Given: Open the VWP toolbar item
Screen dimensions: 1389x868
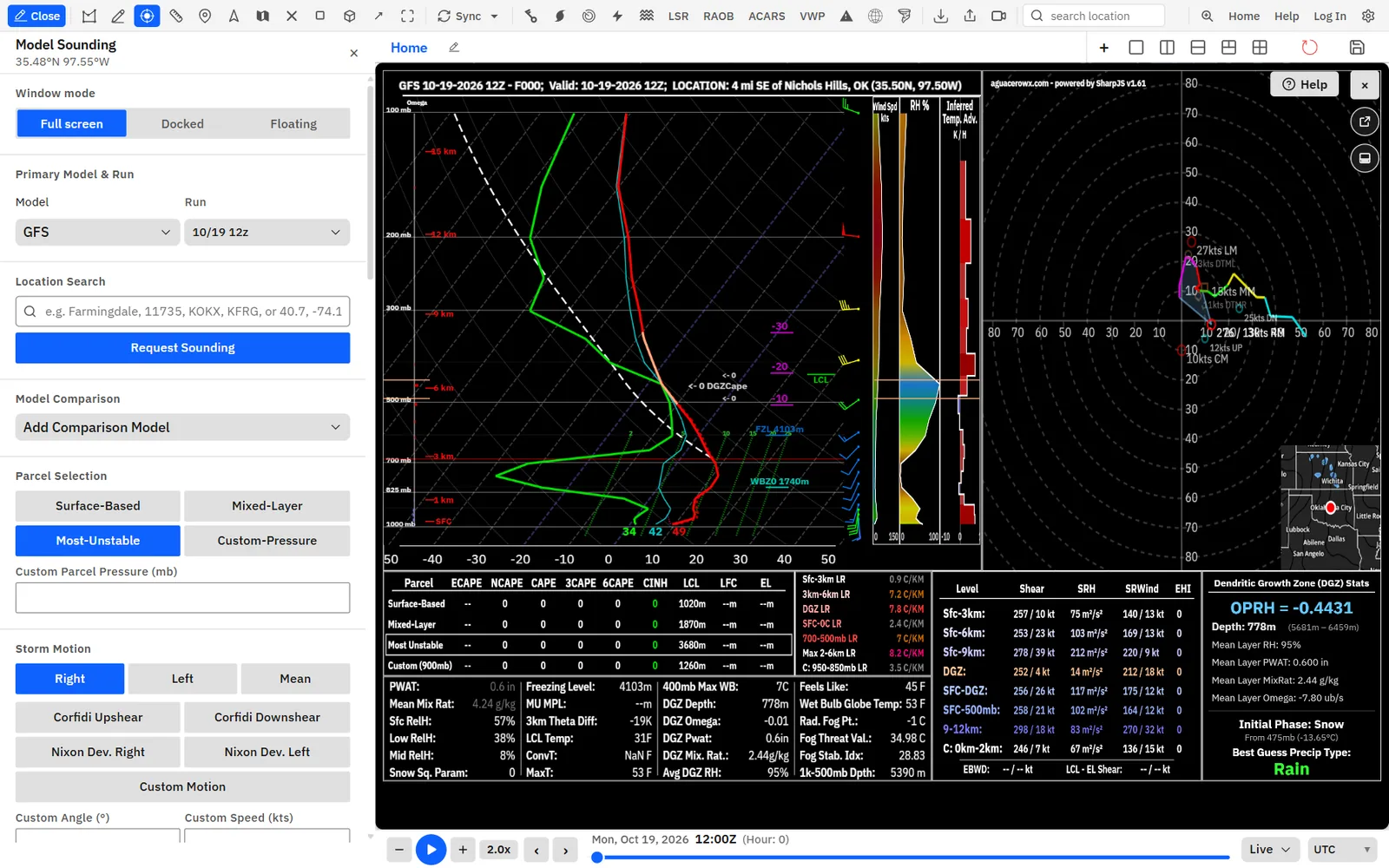Looking at the screenshot, I should [x=813, y=16].
